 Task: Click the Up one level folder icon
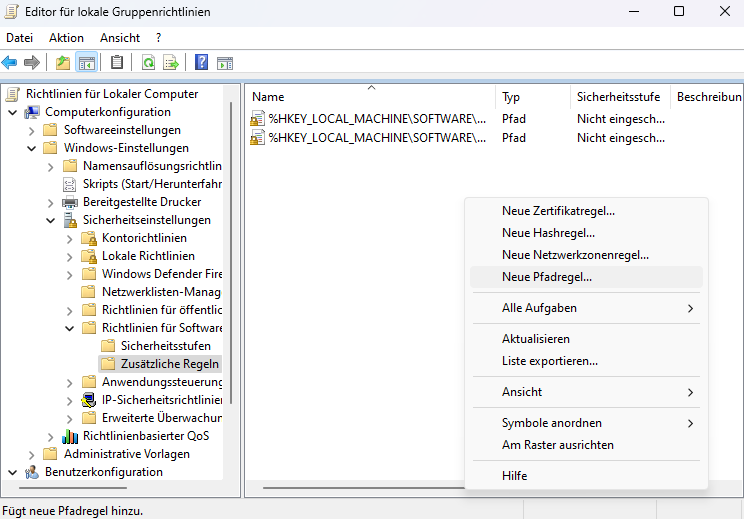[x=64, y=62]
